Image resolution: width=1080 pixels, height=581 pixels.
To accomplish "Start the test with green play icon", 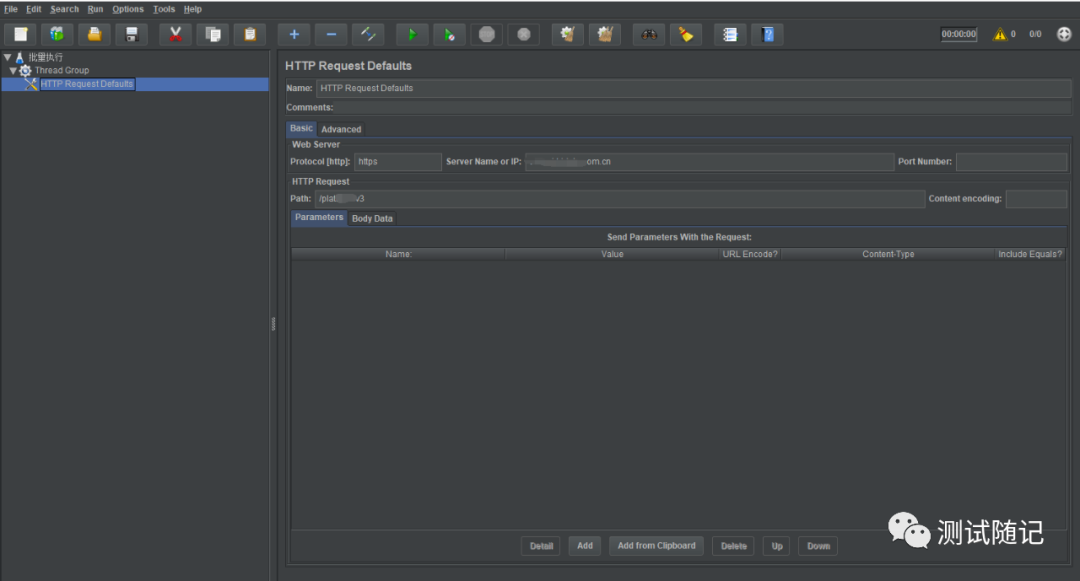I will coord(413,34).
